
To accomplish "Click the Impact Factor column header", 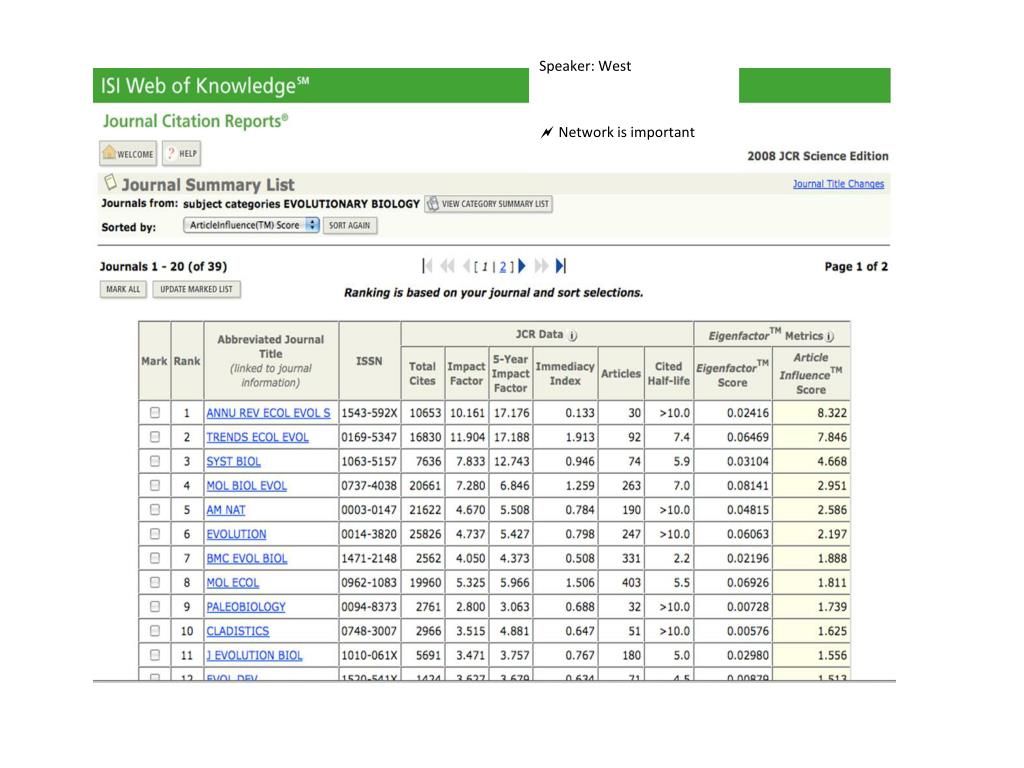I will [x=466, y=374].
